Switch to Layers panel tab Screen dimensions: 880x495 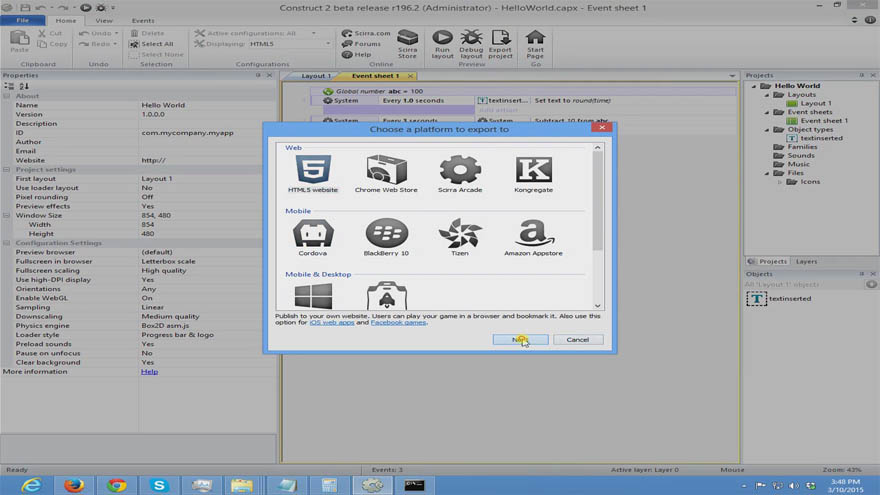pyautogui.click(x=806, y=262)
